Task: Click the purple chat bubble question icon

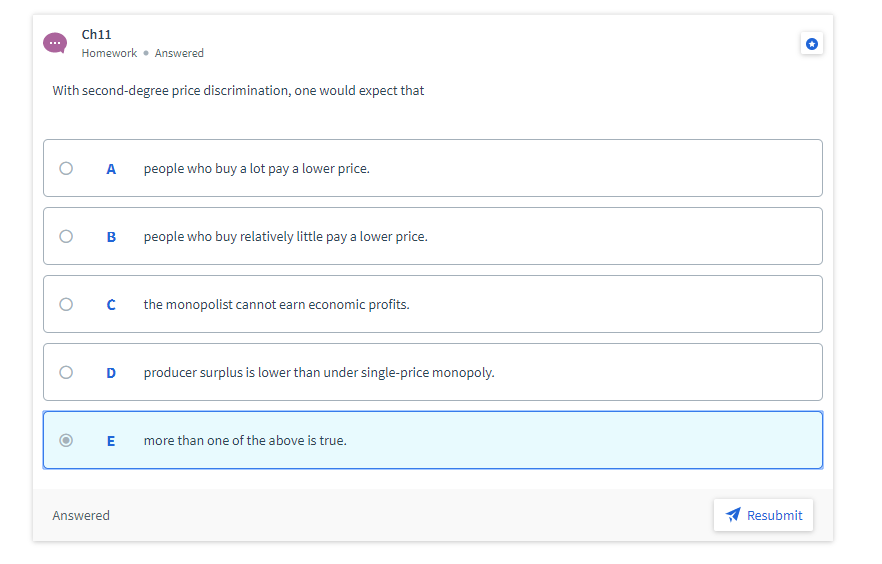Action: tap(55, 43)
